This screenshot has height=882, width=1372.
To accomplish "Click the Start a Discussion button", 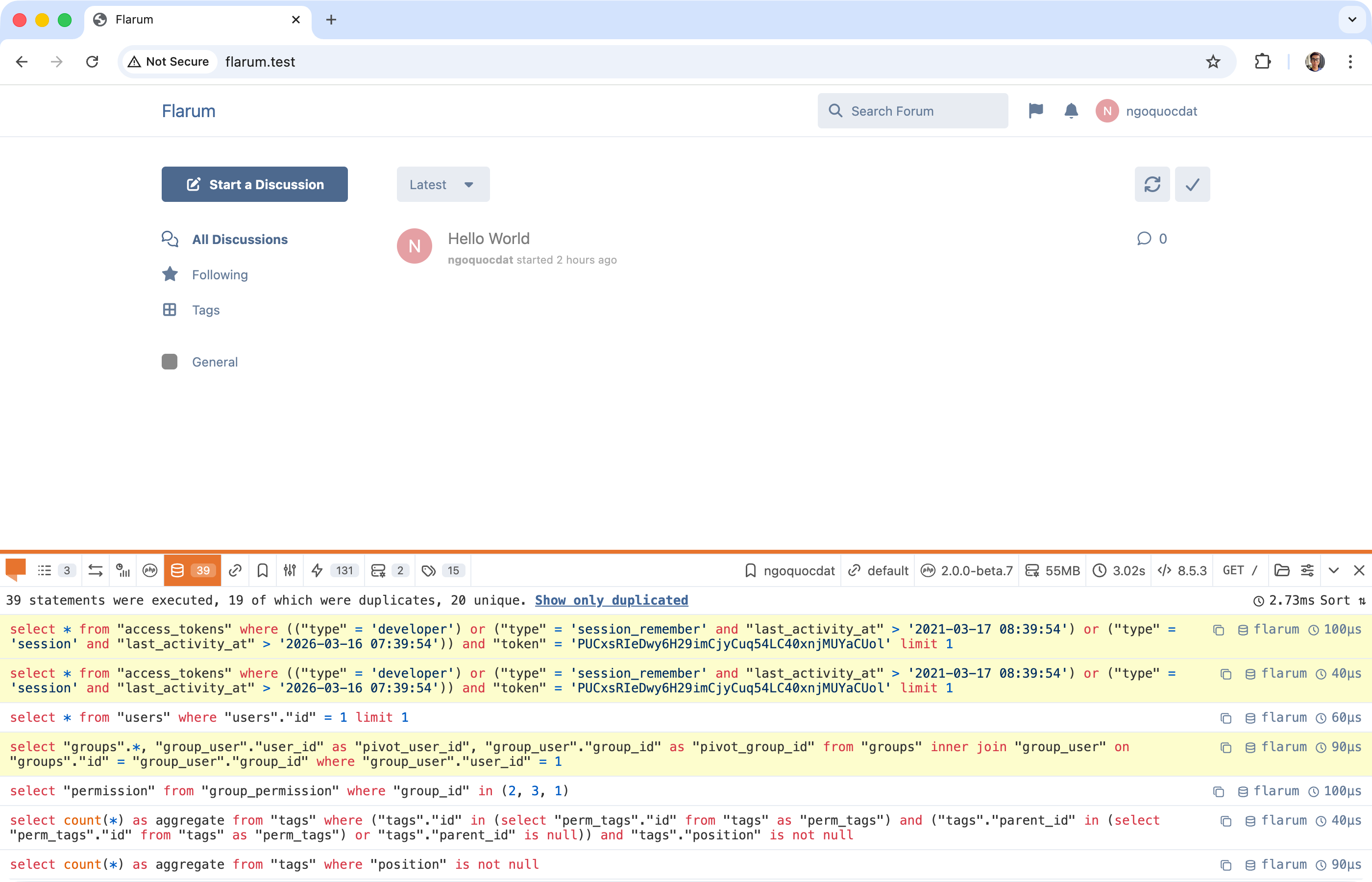I will click(254, 184).
